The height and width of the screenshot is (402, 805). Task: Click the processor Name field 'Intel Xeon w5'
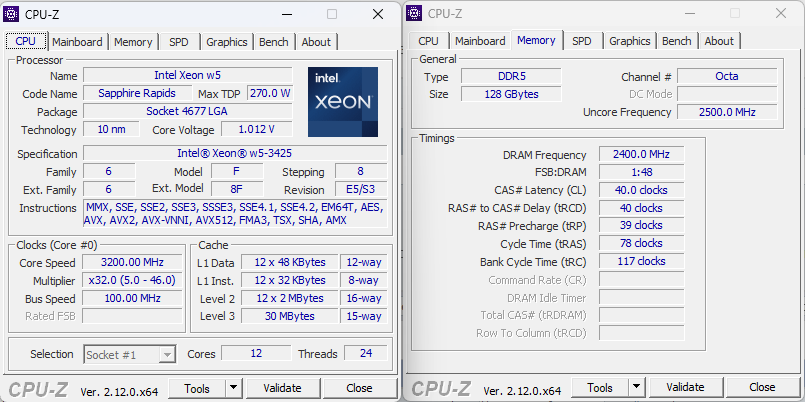(188, 75)
